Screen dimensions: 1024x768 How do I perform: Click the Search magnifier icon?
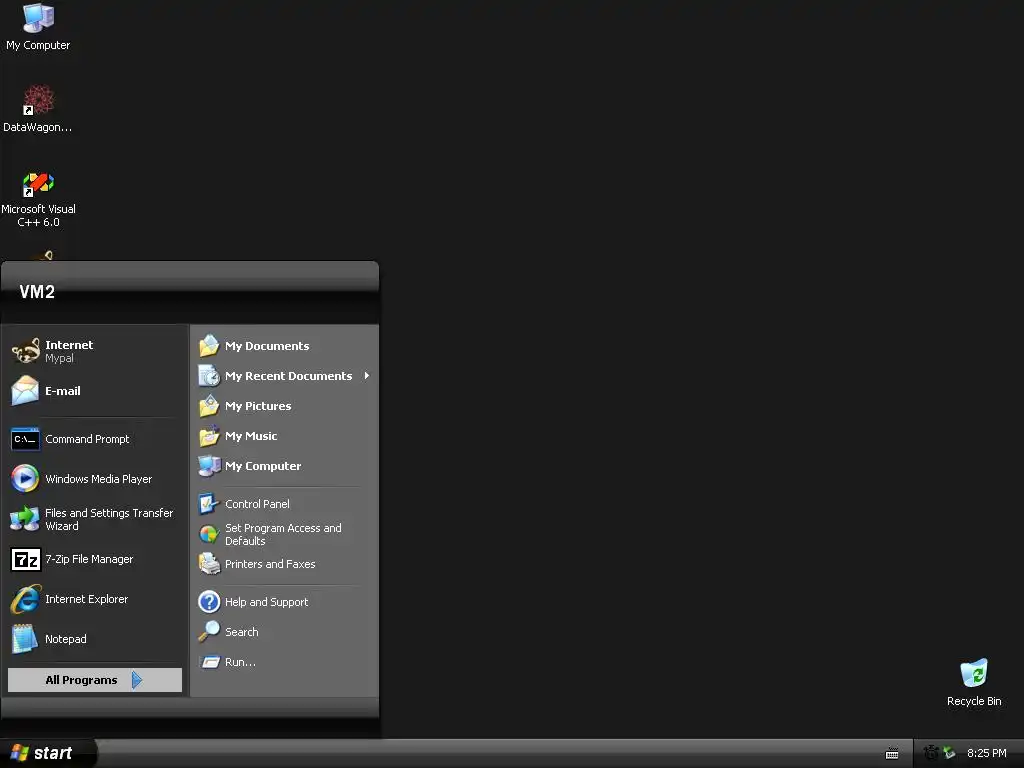(209, 632)
